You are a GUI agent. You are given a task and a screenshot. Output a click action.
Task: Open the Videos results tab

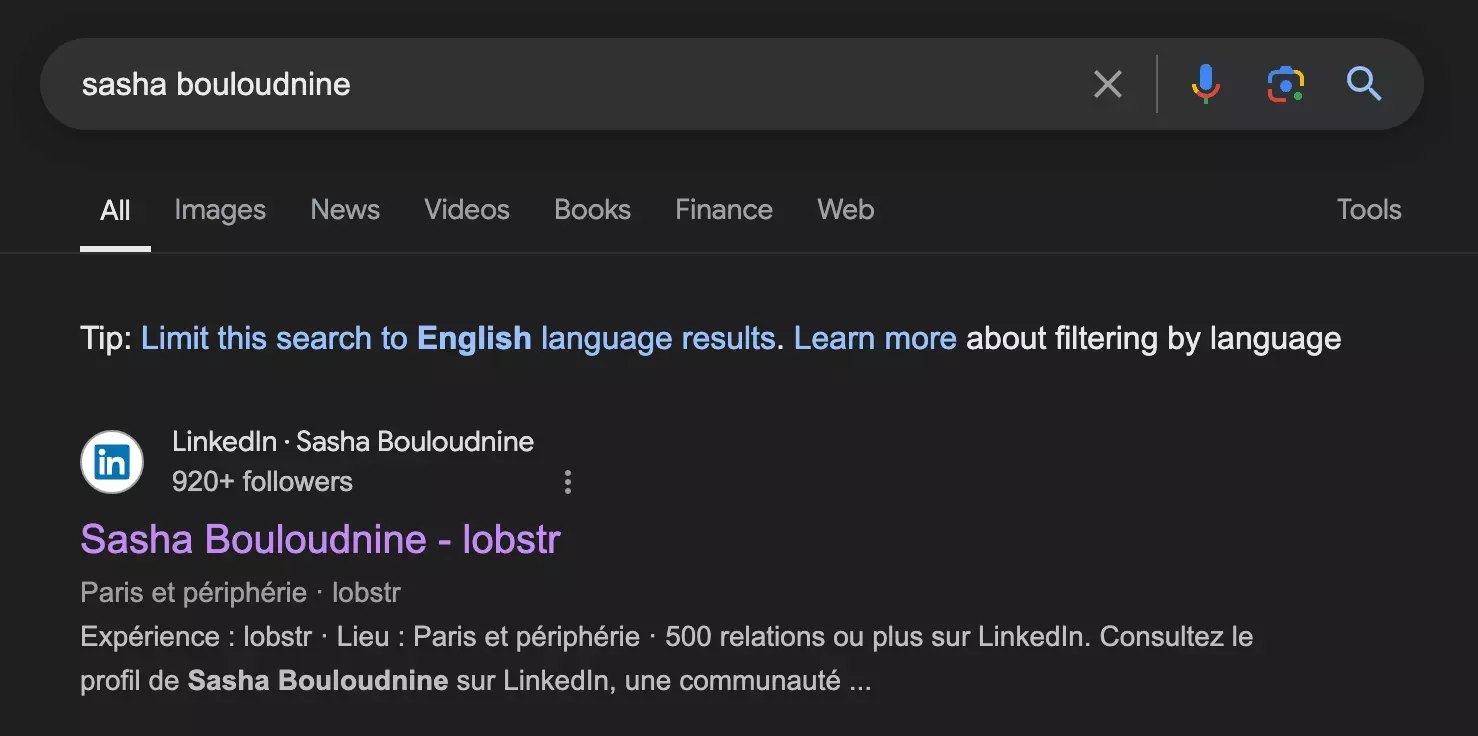[x=466, y=210]
